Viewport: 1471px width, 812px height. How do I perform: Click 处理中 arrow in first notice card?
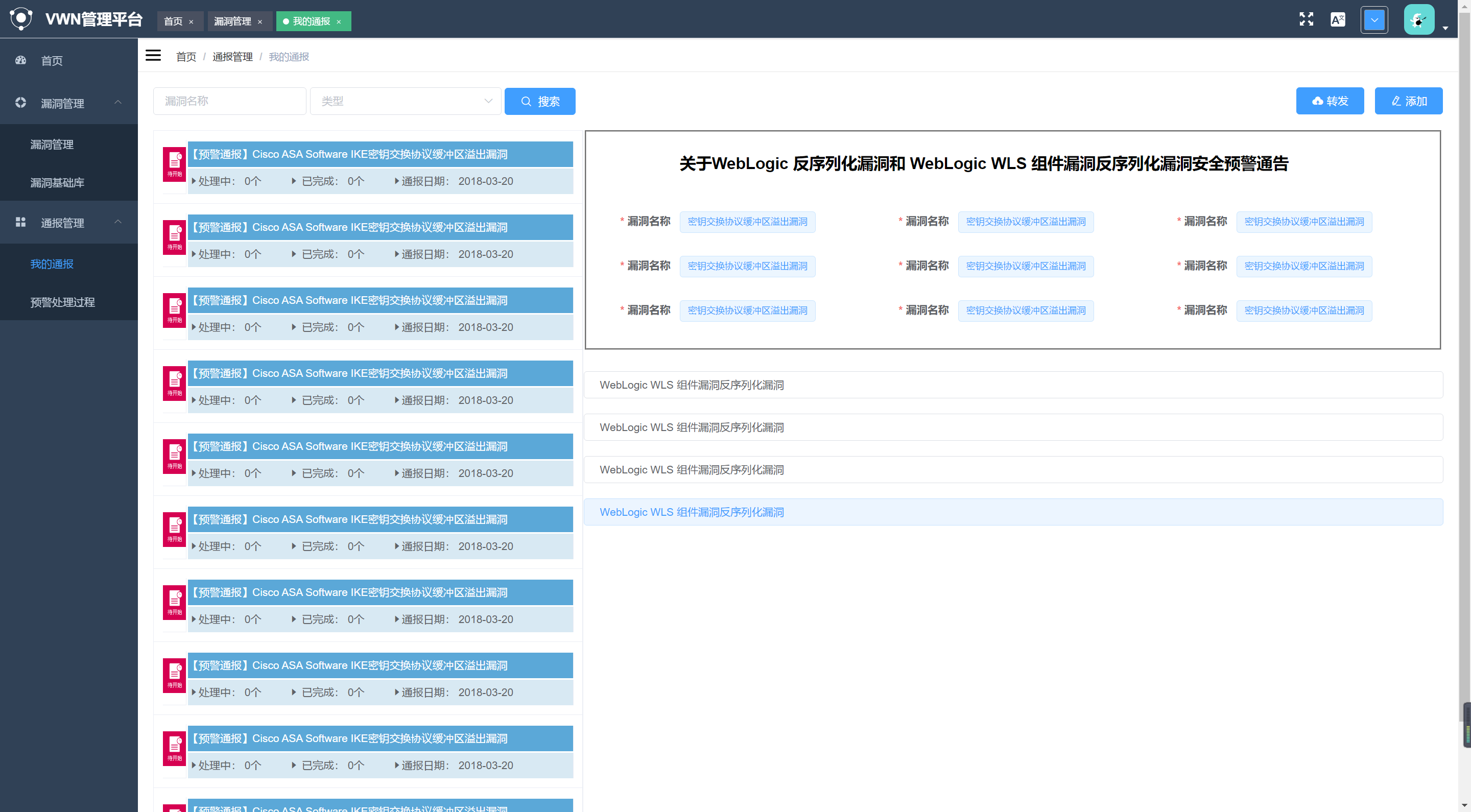pyautogui.click(x=194, y=181)
